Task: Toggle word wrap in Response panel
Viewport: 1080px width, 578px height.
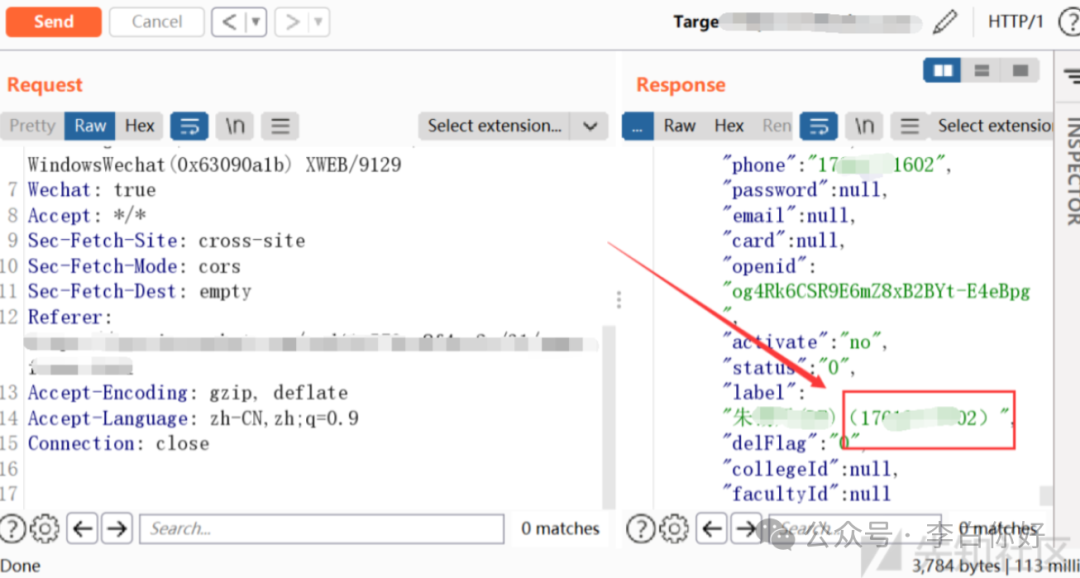Action: coord(819,126)
